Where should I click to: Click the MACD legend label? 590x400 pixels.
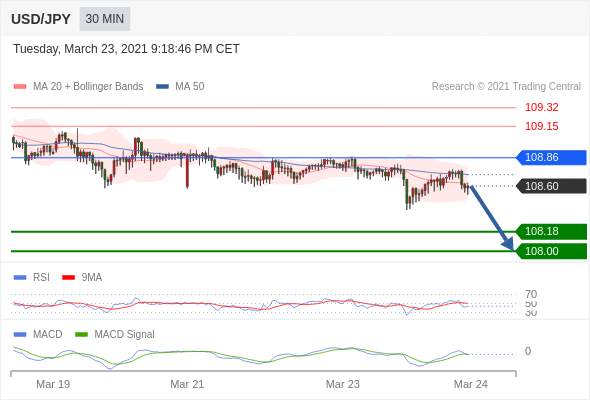pos(48,335)
